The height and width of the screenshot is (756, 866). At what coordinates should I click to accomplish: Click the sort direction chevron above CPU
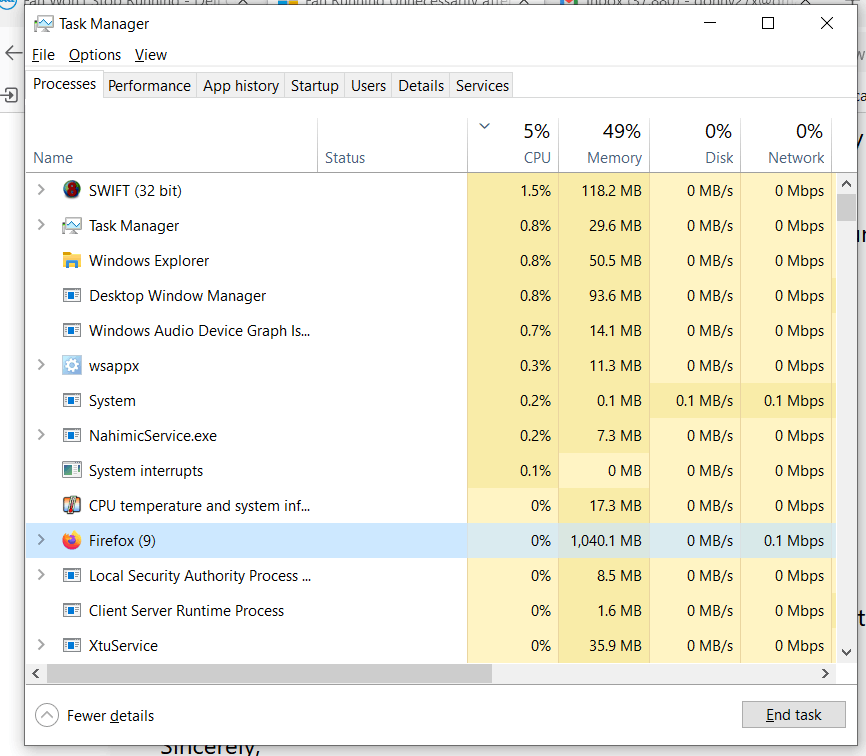(x=484, y=126)
